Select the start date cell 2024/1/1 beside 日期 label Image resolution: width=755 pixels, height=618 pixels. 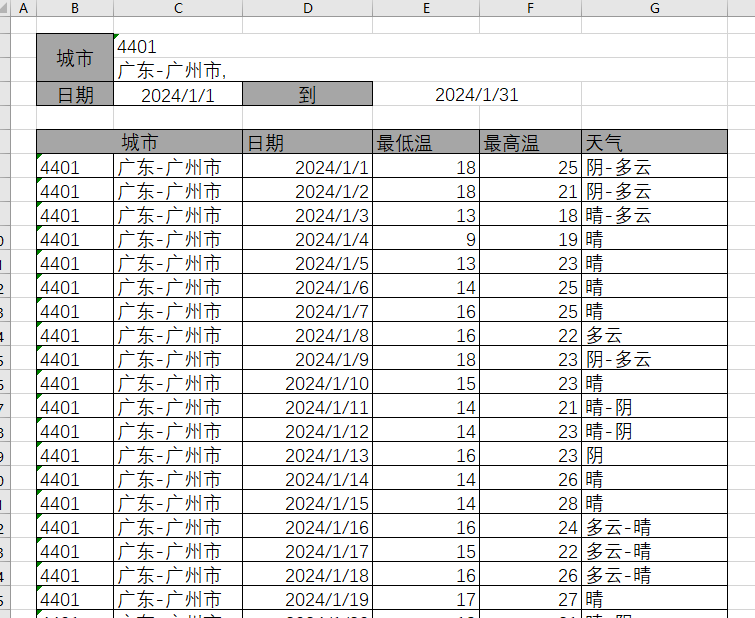178,95
